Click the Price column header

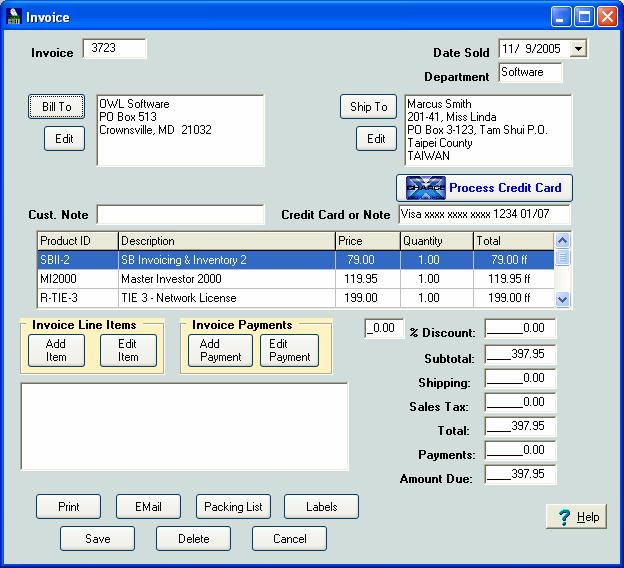click(x=368, y=241)
